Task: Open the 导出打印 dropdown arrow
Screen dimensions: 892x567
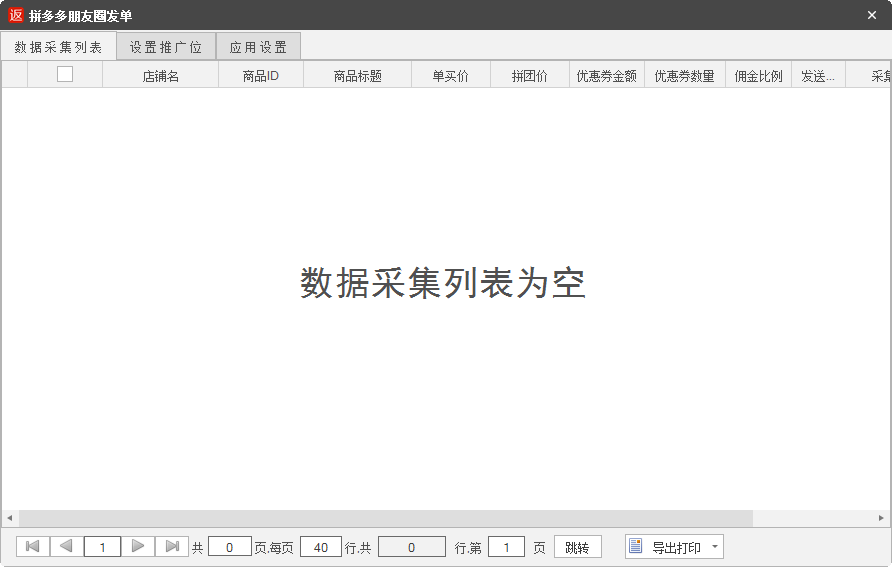Action: pyautogui.click(x=715, y=547)
